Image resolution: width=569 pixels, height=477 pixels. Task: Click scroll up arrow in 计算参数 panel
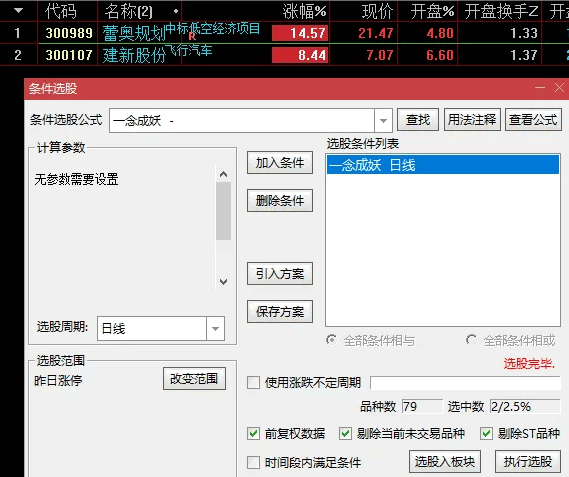224,174
